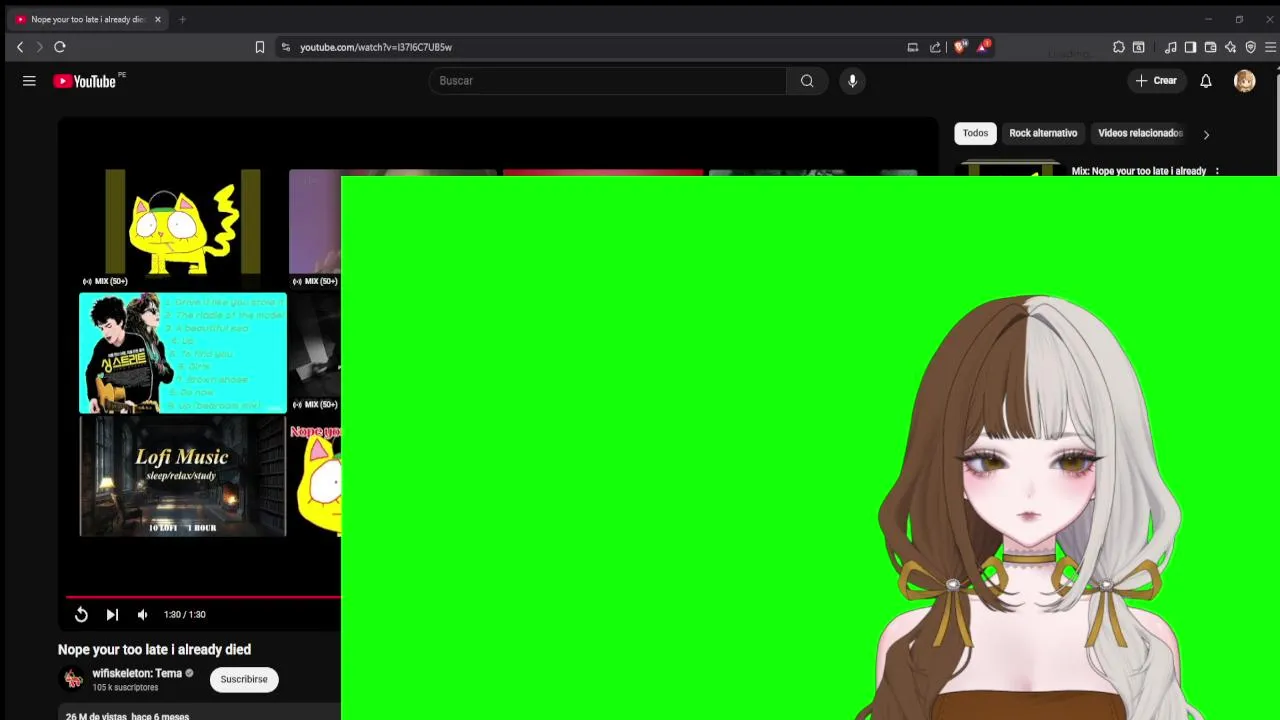Click the search magnifier button

[807, 81]
